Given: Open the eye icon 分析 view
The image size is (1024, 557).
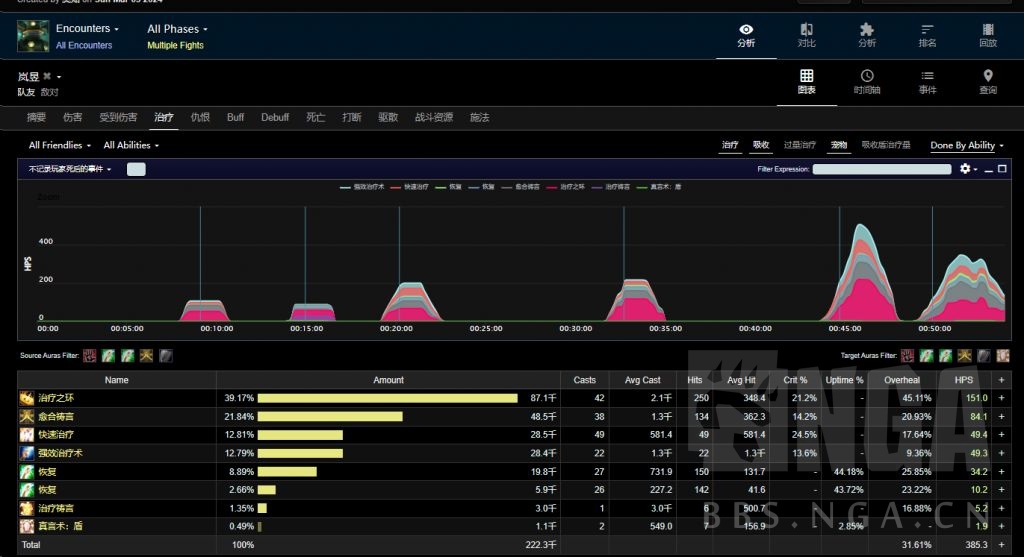Looking at the screenshot, I should coord(746,36).
